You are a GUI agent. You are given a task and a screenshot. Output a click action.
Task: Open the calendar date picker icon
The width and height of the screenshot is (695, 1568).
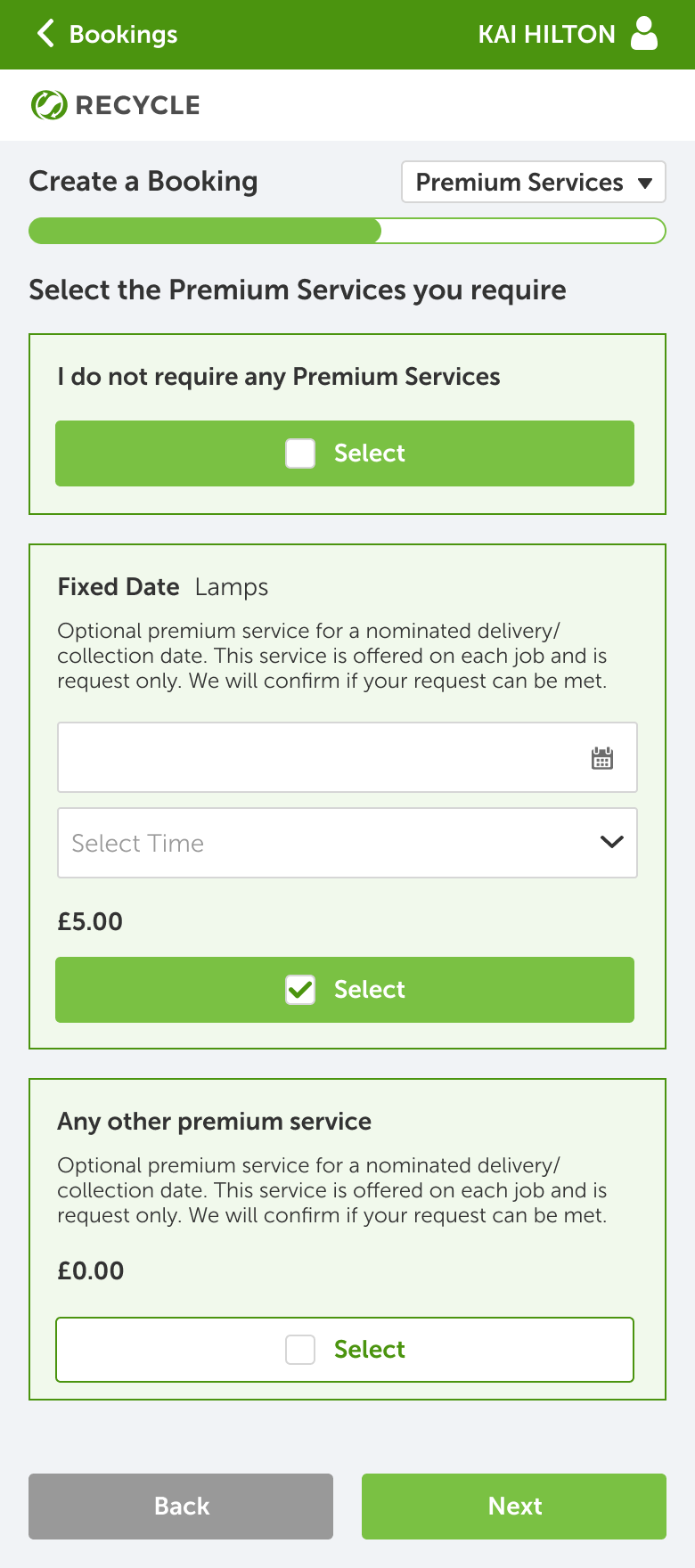coord(602,758)
